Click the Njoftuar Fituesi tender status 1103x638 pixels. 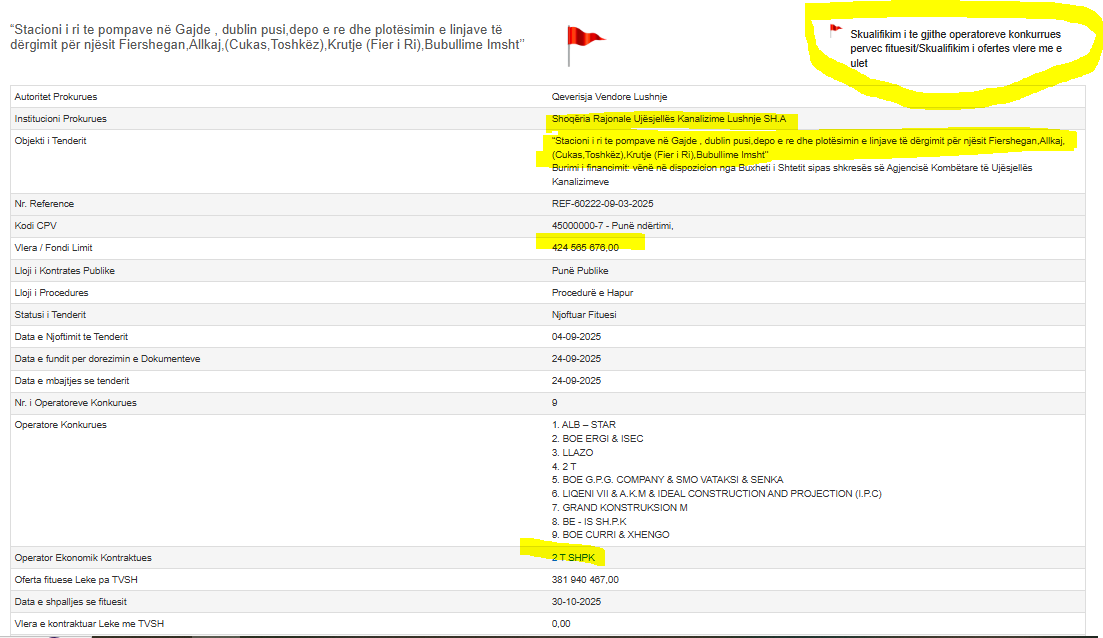click(x=584, y=314)
